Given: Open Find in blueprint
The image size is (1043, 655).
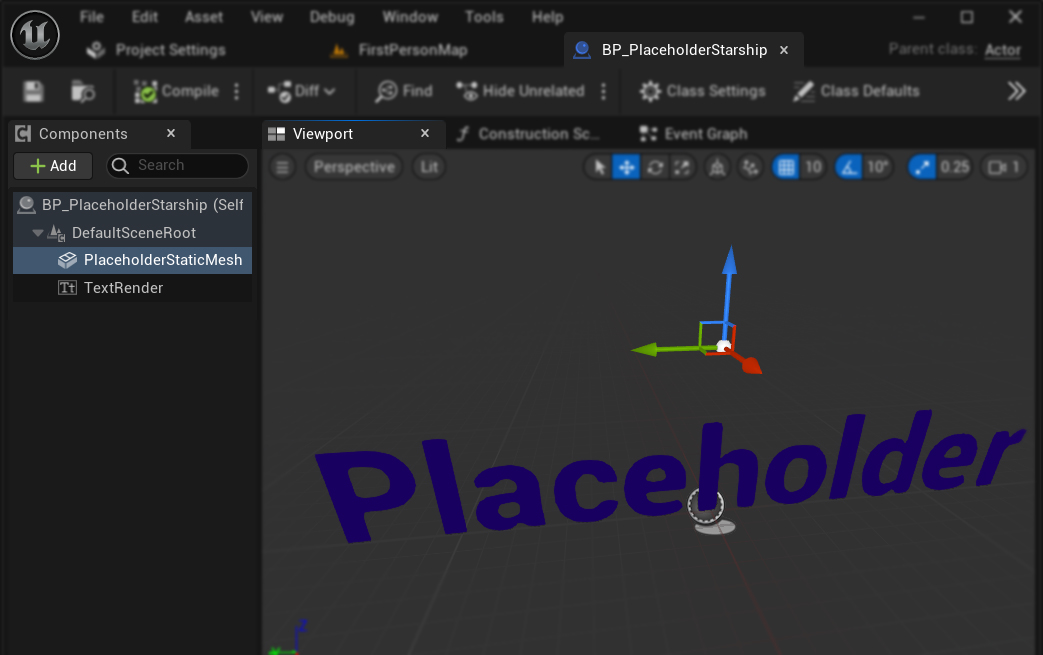Looking at the screenshot, I should tap(404, 91).
